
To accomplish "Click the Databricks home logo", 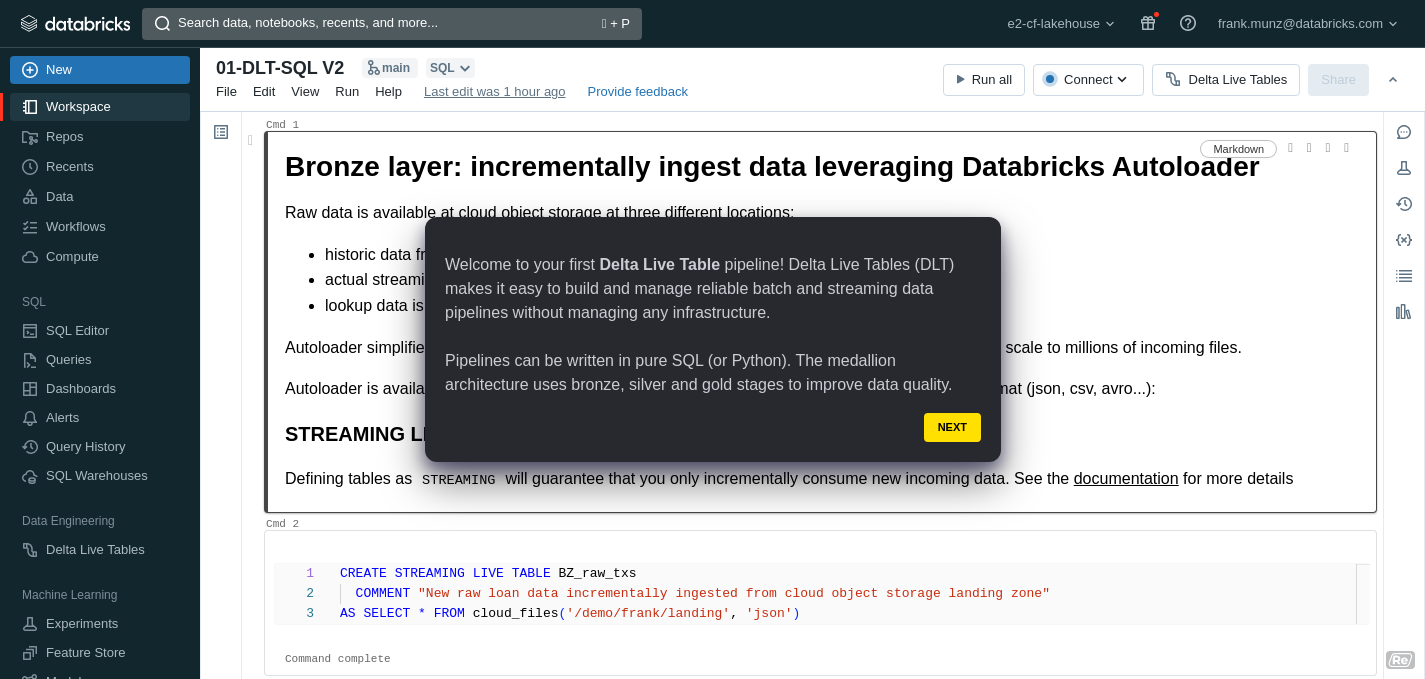I will [x=75, y=23].
